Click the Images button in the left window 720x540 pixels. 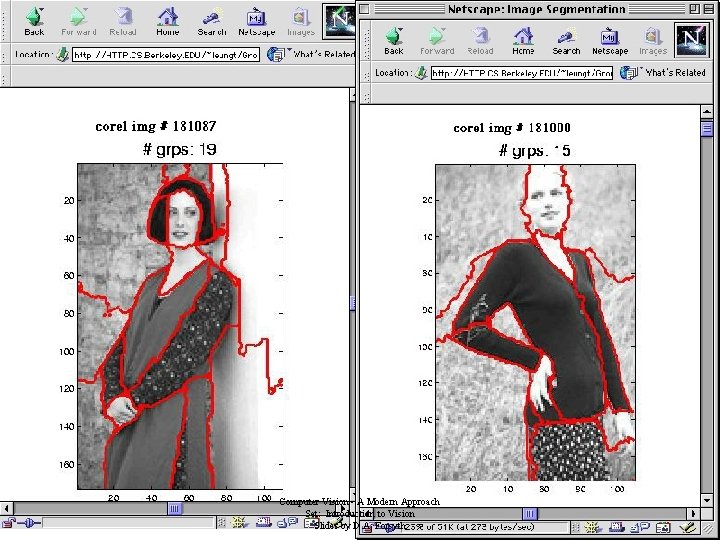click(x=301, y=22)
